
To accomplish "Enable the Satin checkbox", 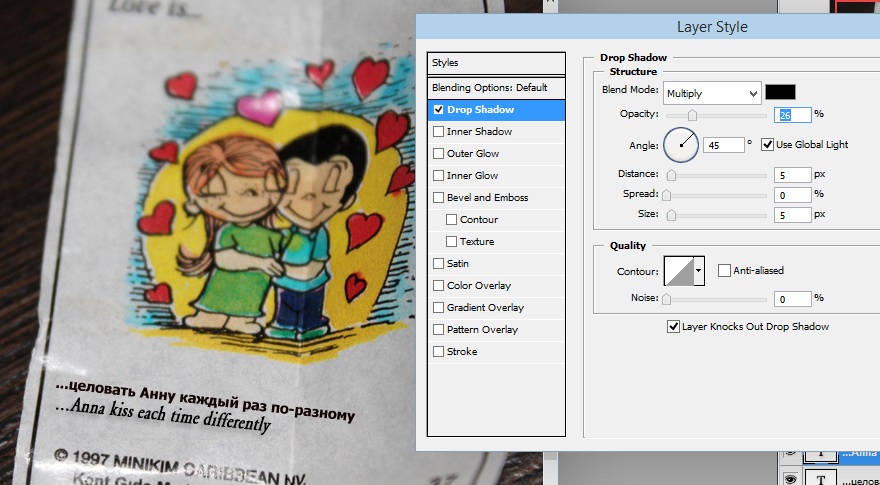I will (x=438, y=263).
